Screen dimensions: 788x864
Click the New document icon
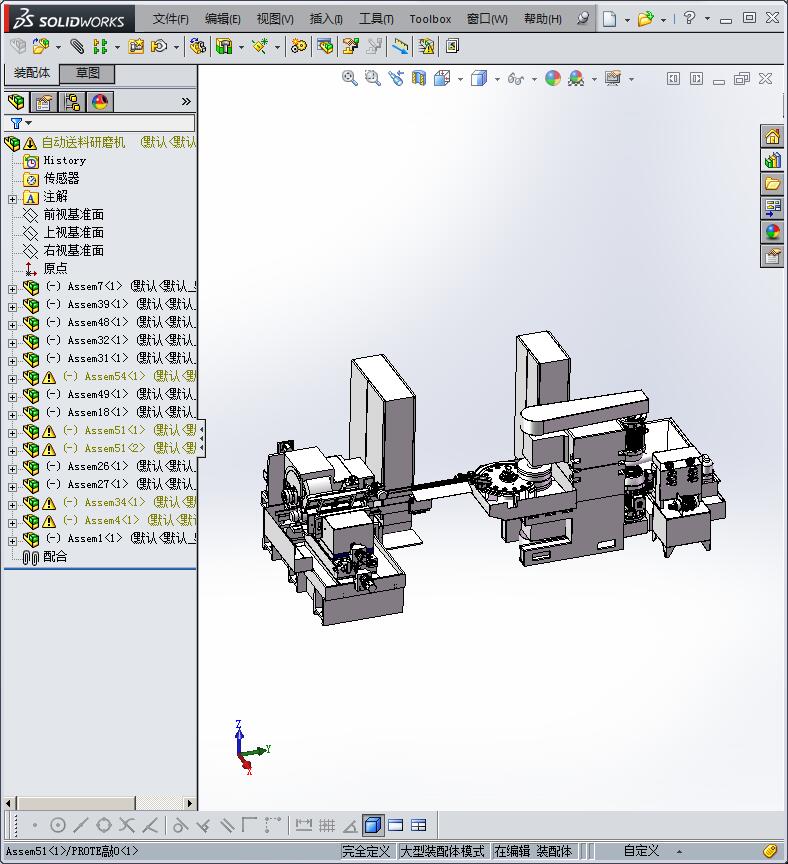coord(609,19)
